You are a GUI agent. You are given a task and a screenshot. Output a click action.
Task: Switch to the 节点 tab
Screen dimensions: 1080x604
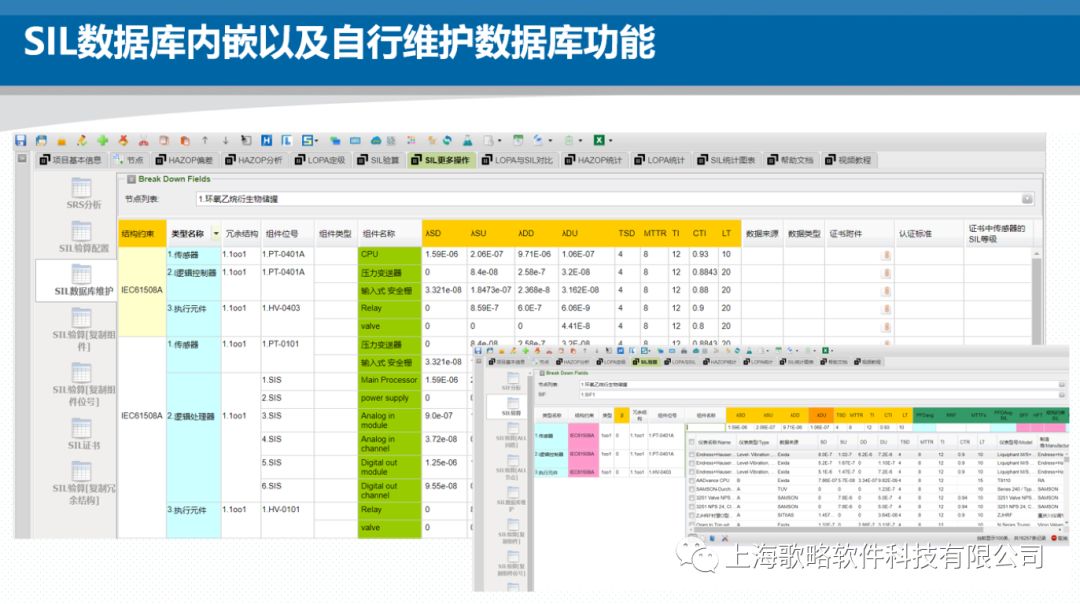129,160
